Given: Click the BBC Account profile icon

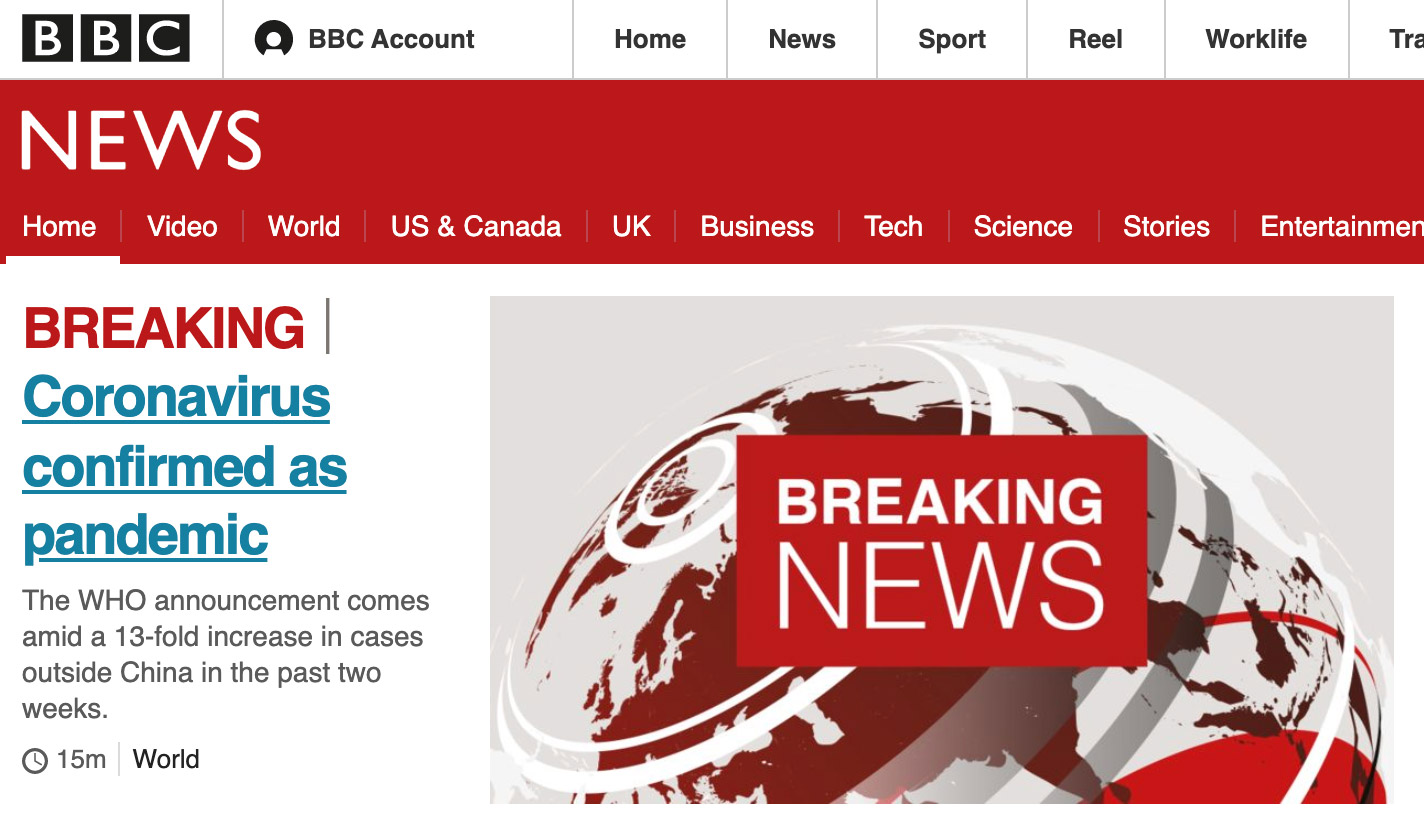Looking at the screenshot, I should click(x=274, y=39).
